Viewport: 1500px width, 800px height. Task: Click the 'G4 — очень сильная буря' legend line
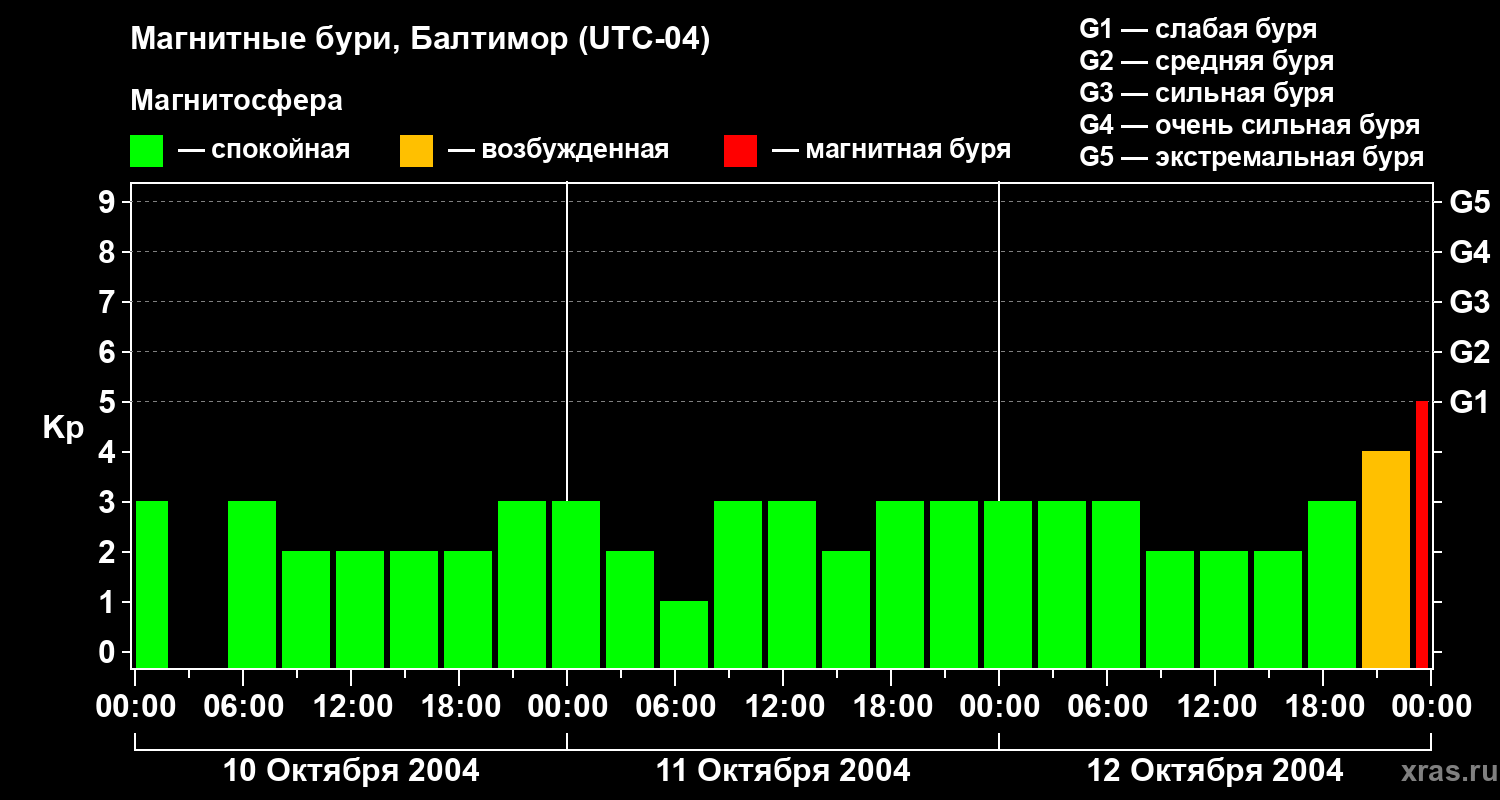click(x=1249, y=125)
